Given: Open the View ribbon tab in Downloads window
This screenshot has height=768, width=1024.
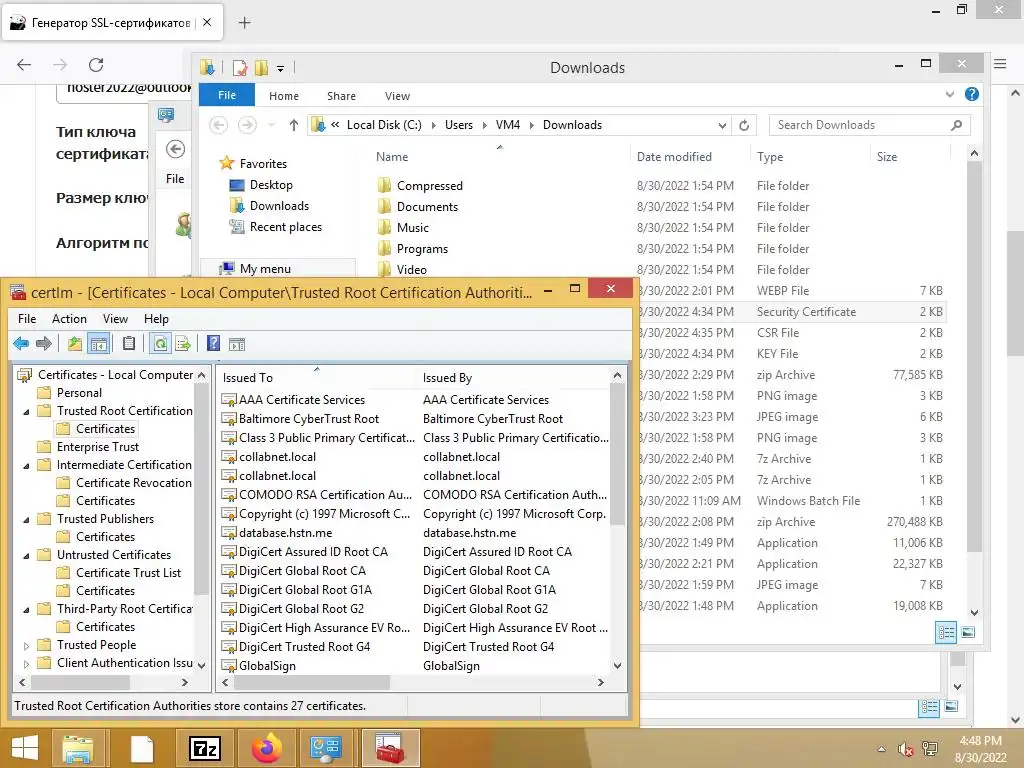Looking at the screenshot, I should point(397,96).
